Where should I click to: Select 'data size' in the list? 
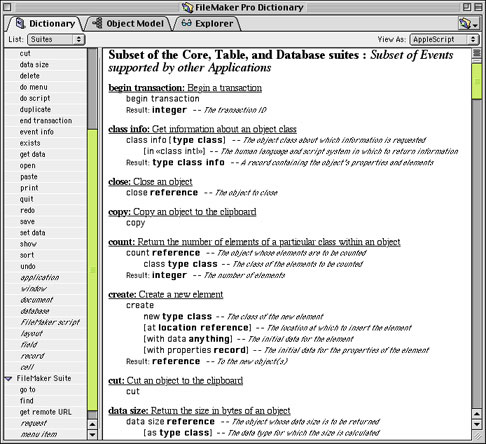(x=34, y=65)
